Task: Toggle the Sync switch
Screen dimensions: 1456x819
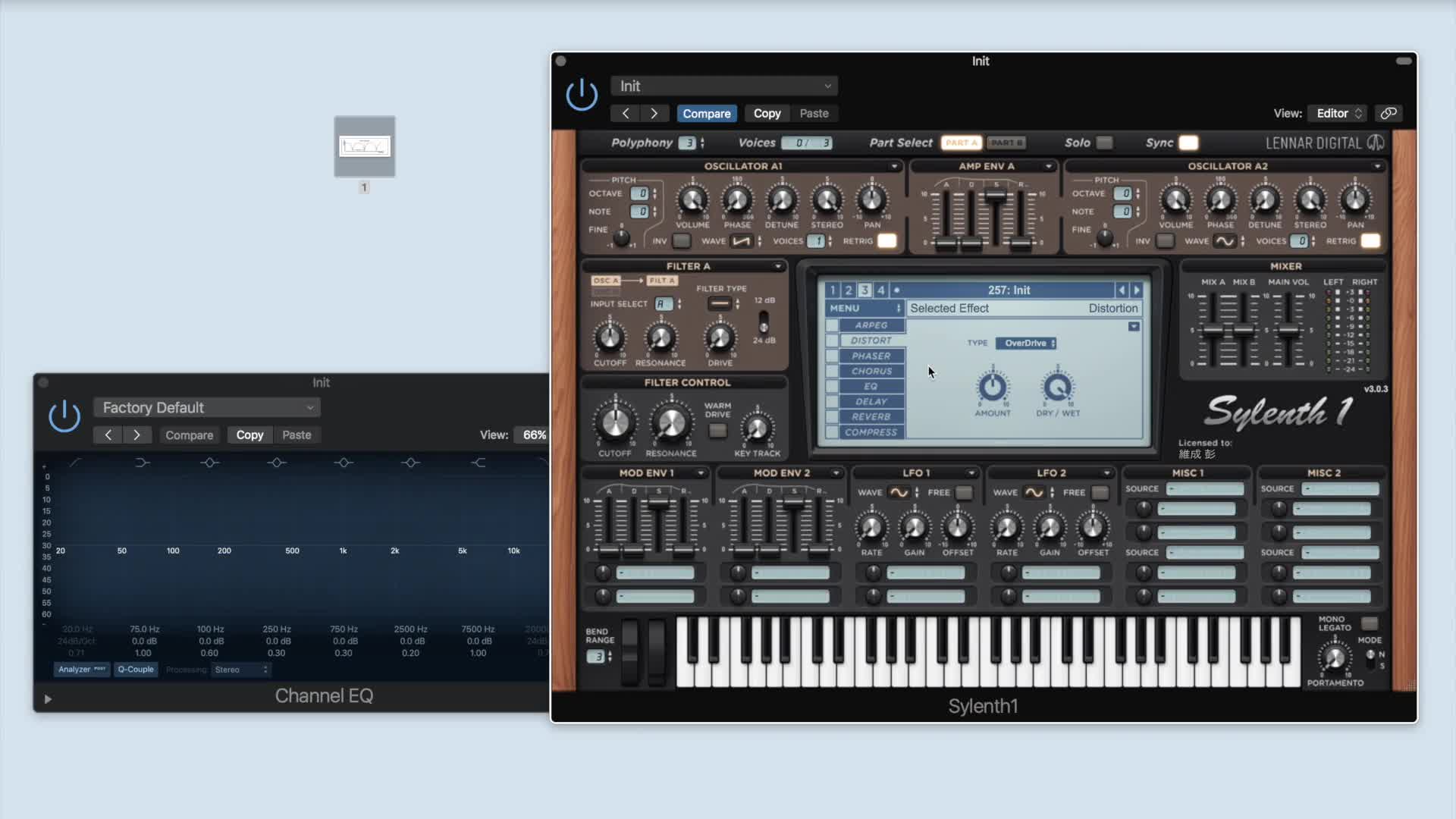Action: tap(1188, 143)
